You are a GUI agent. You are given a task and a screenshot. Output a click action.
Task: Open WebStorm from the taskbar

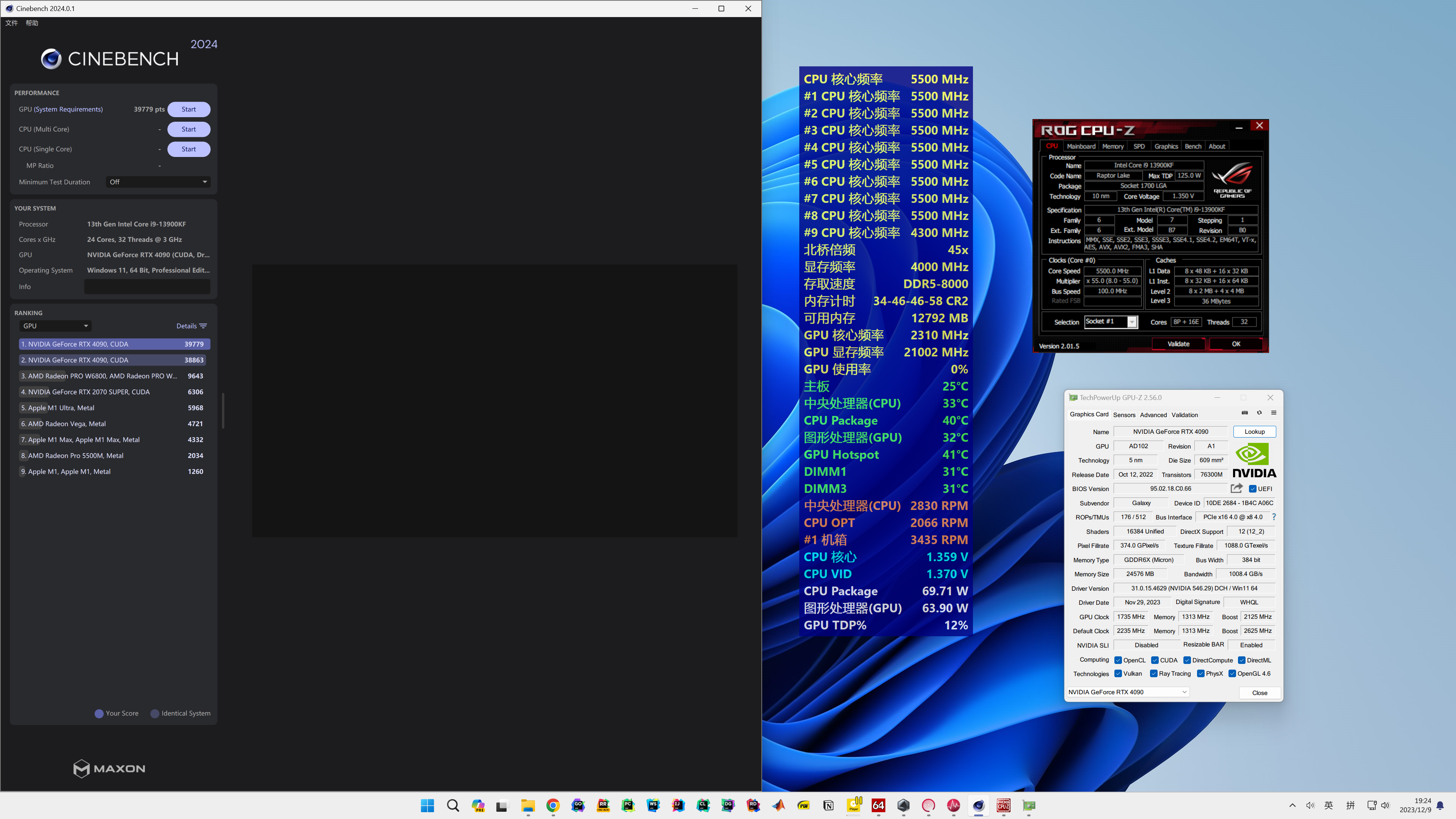click(653, 805)
